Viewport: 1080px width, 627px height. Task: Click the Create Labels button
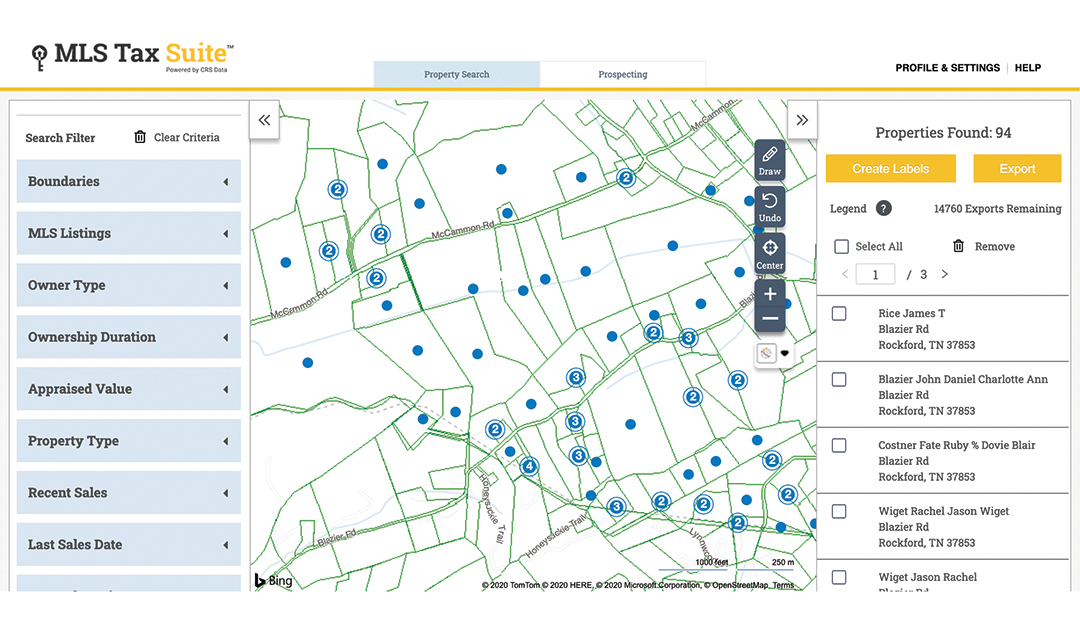[890, 169]
